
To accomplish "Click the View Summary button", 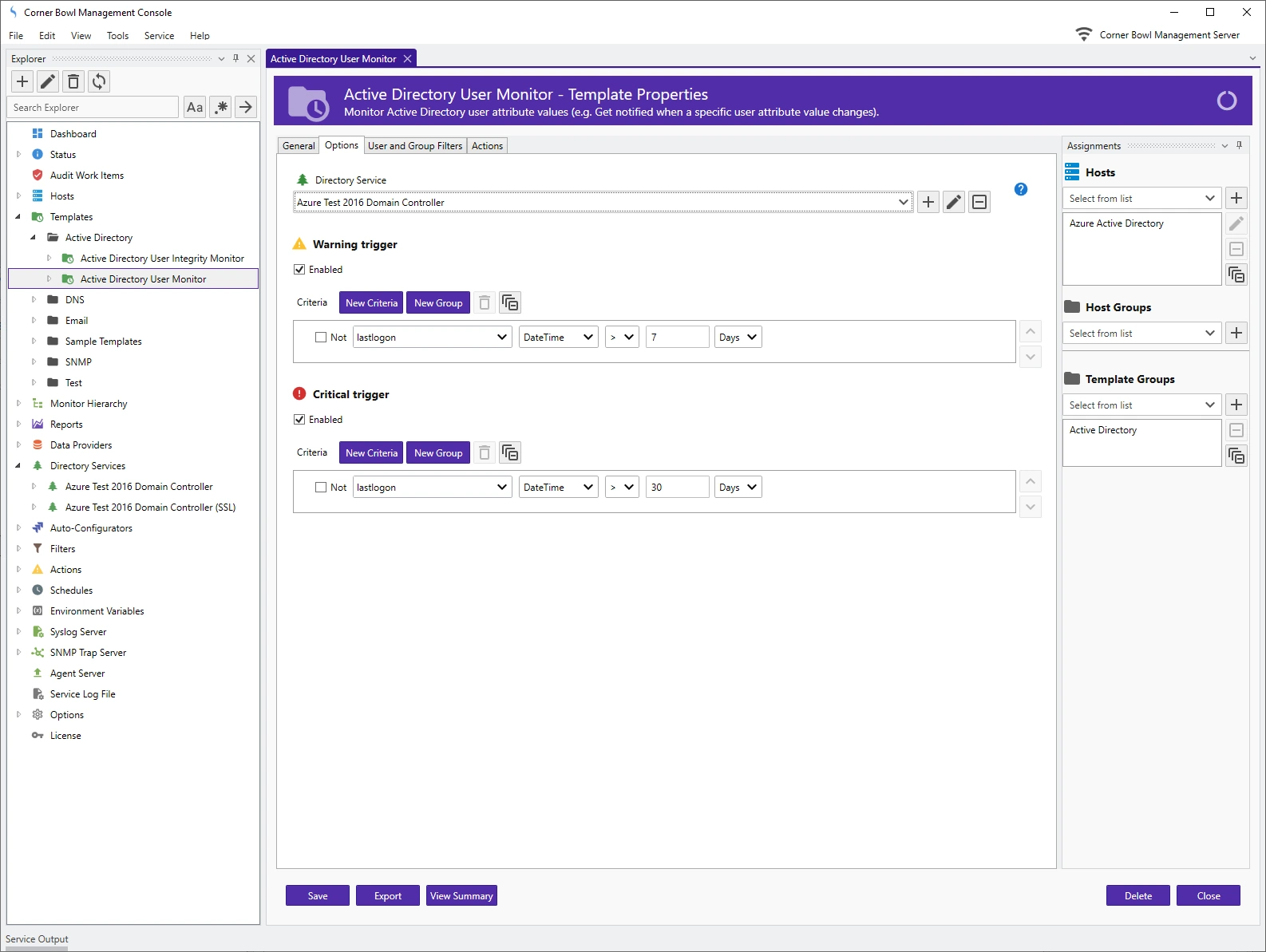I will [461, 896].
